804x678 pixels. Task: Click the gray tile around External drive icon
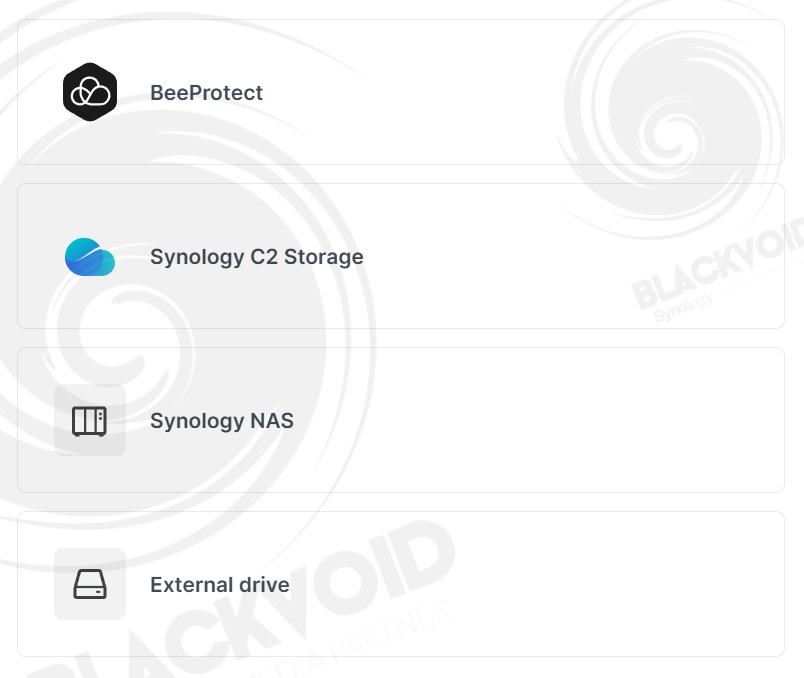(90, 584)
